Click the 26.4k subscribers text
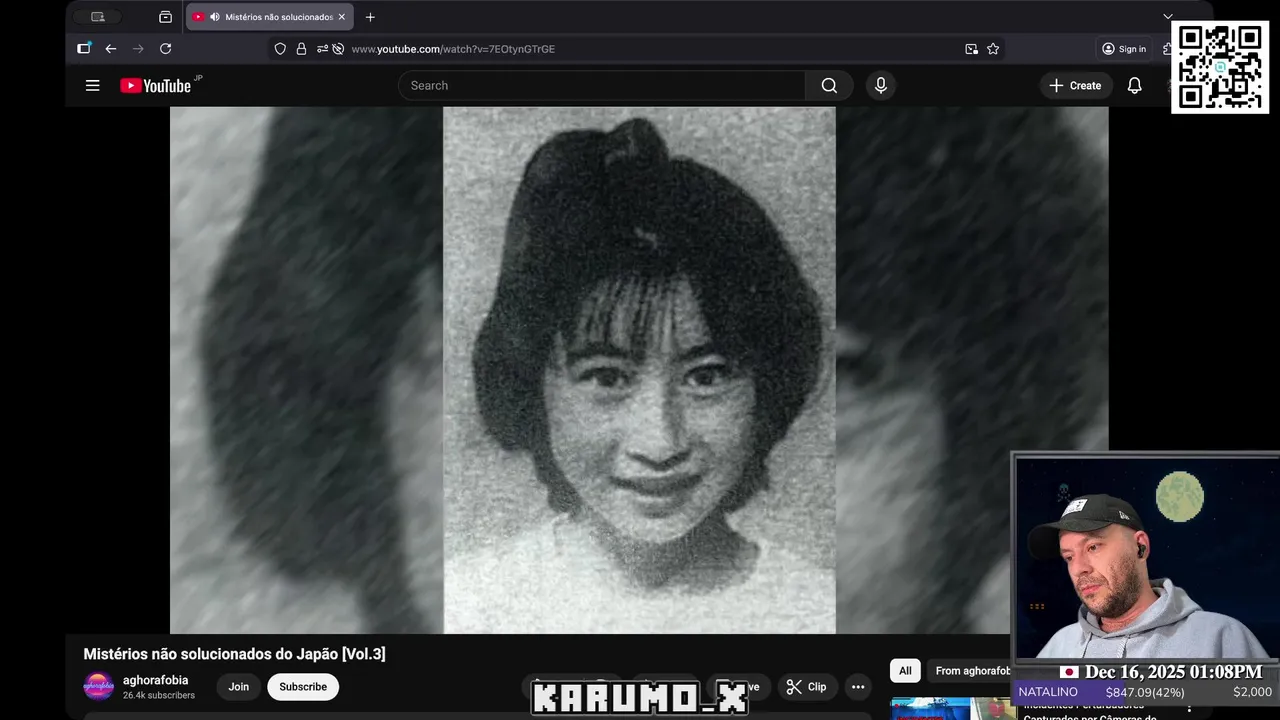Screen dimensions: 1280x720 [159, 695]
